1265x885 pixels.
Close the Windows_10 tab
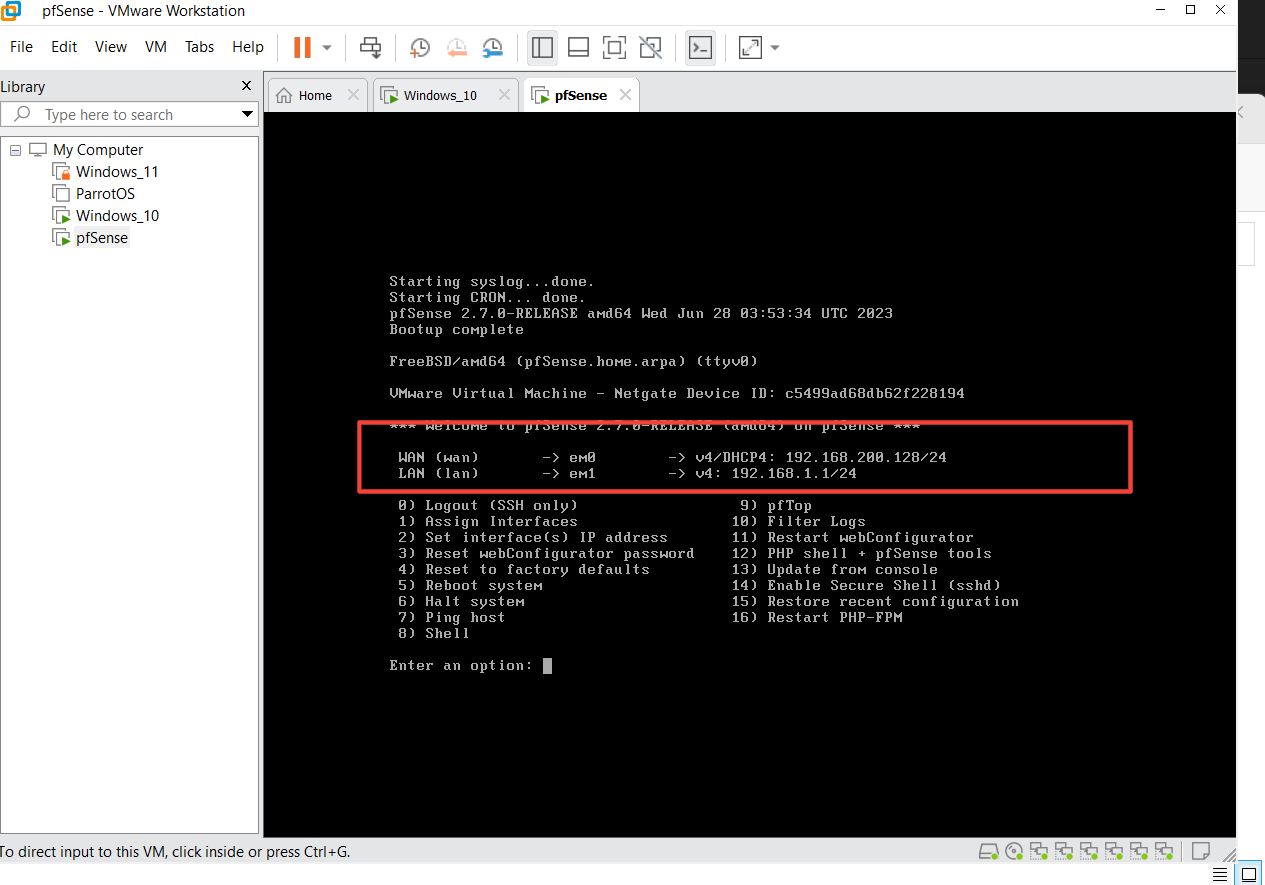[x=505, y=95]
